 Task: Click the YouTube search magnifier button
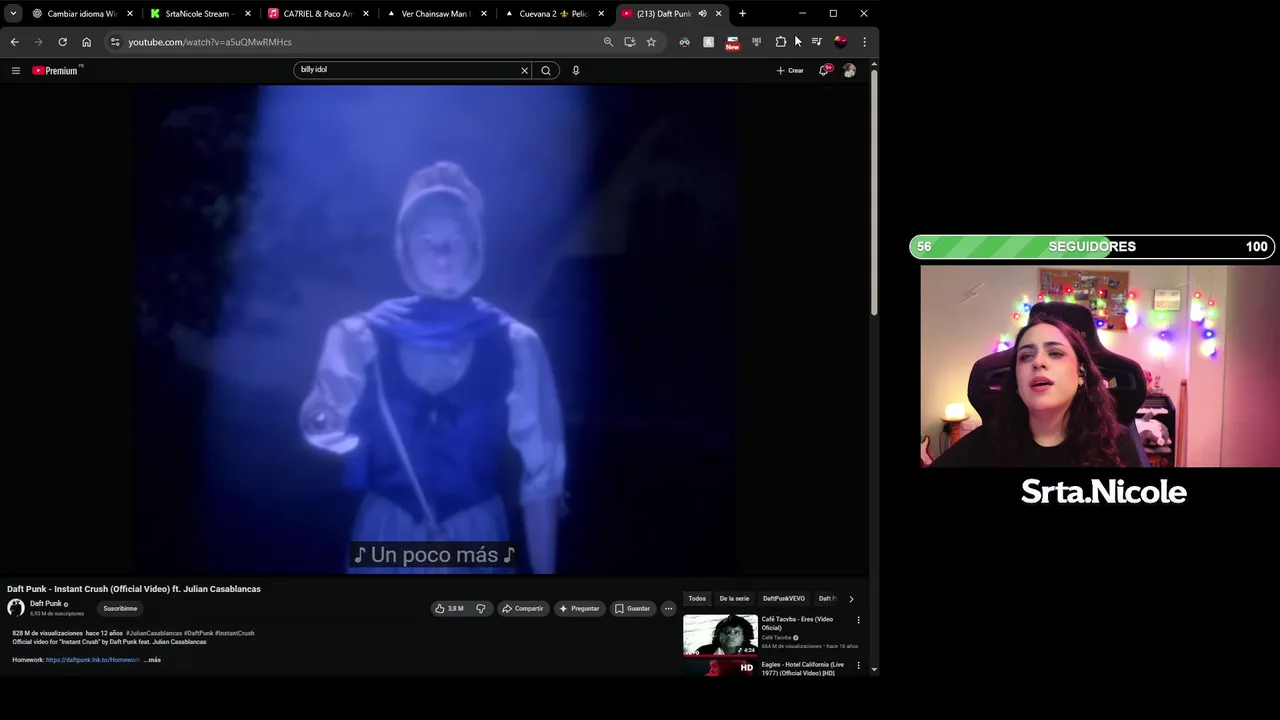tap(546, 70)
